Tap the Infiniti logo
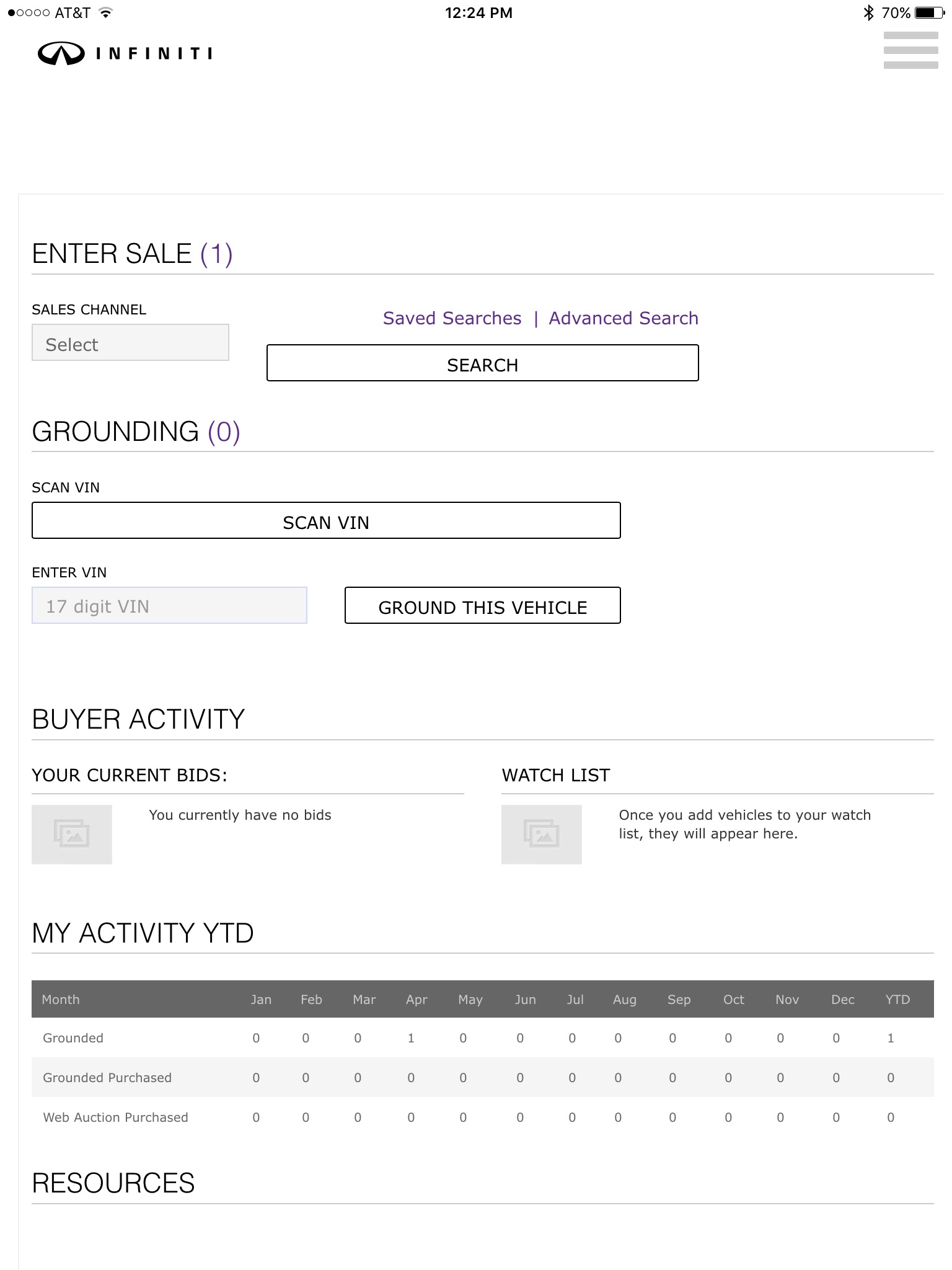 (x=125, y=54)
